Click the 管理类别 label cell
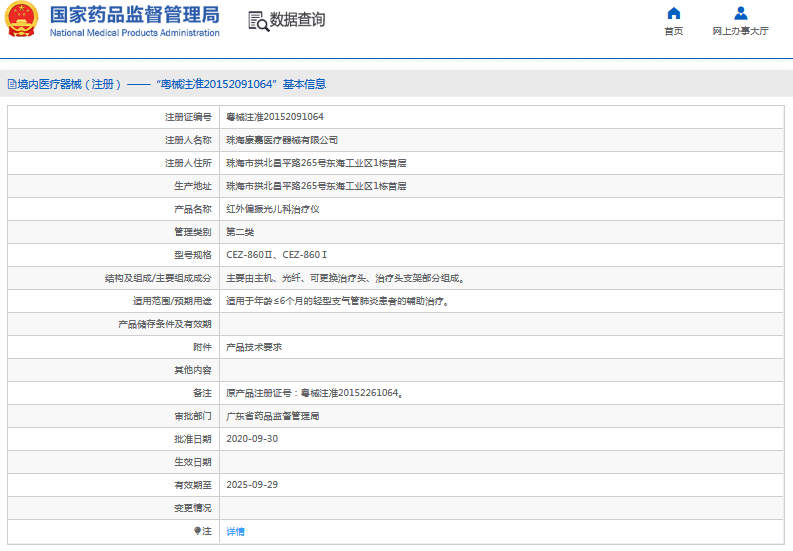The width and height of the screenshot is (793, 551). [x=114, y=232]
